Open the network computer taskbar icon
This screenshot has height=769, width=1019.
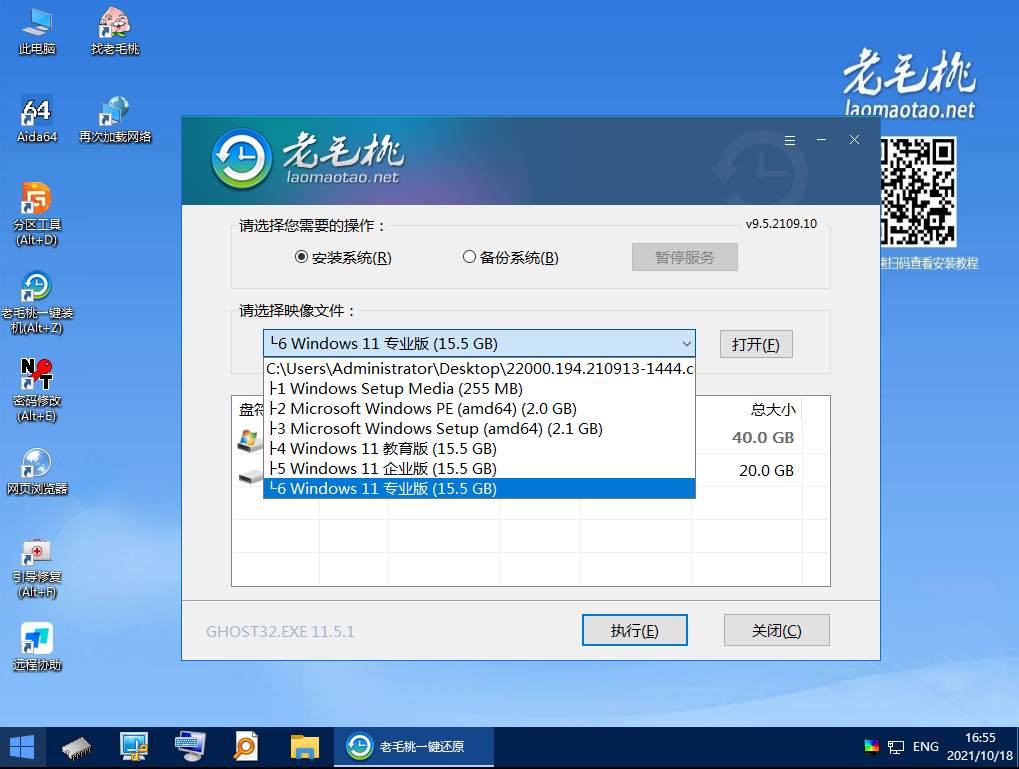134,747
